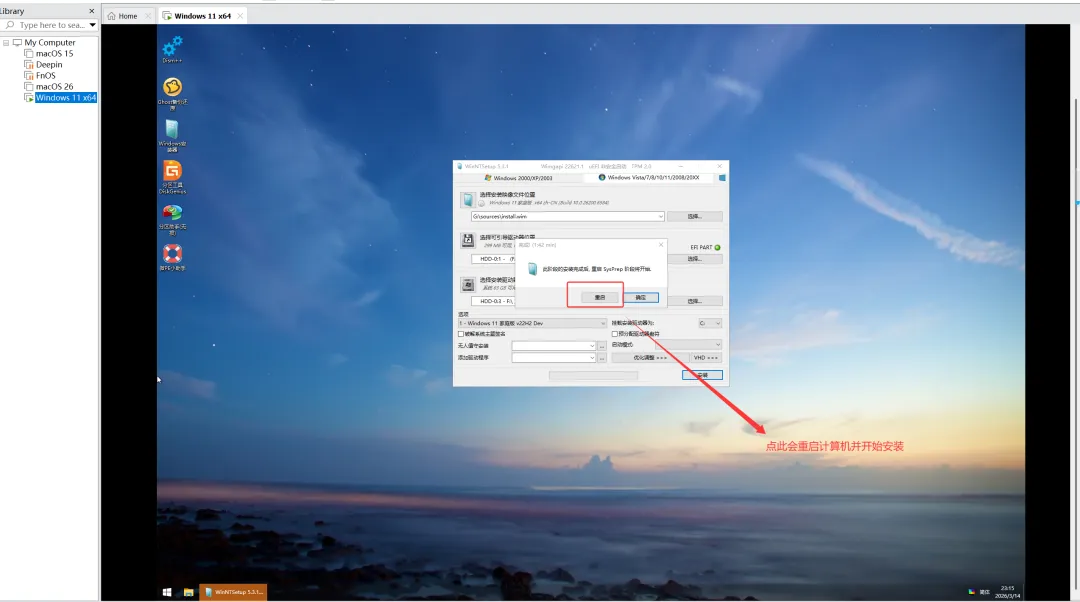Close the SysPrep message popup with X
The width and height of the screenshot is (1080, 602).
(x=661, y=245)
